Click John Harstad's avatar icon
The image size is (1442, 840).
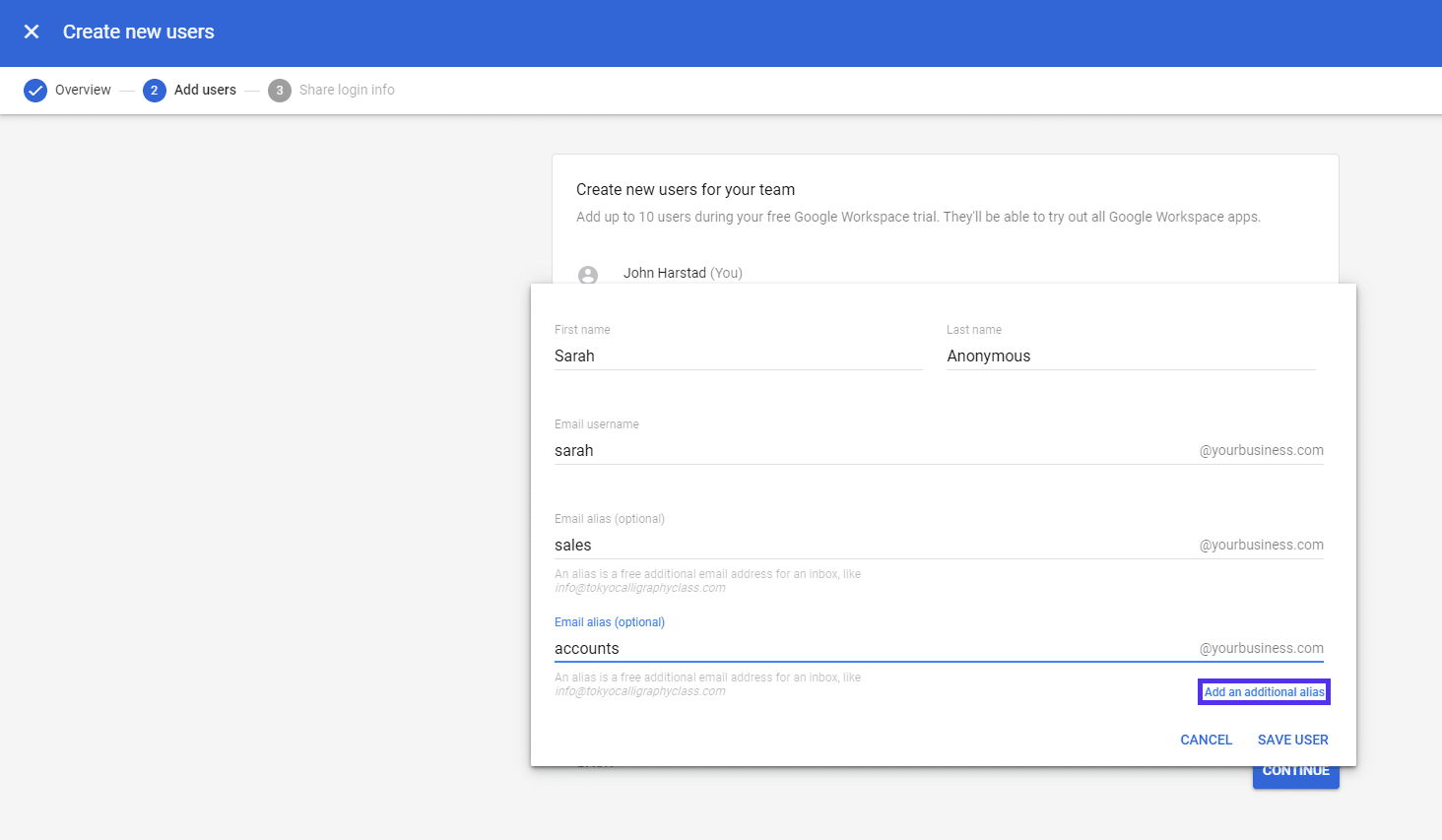[x=588, y=275]
